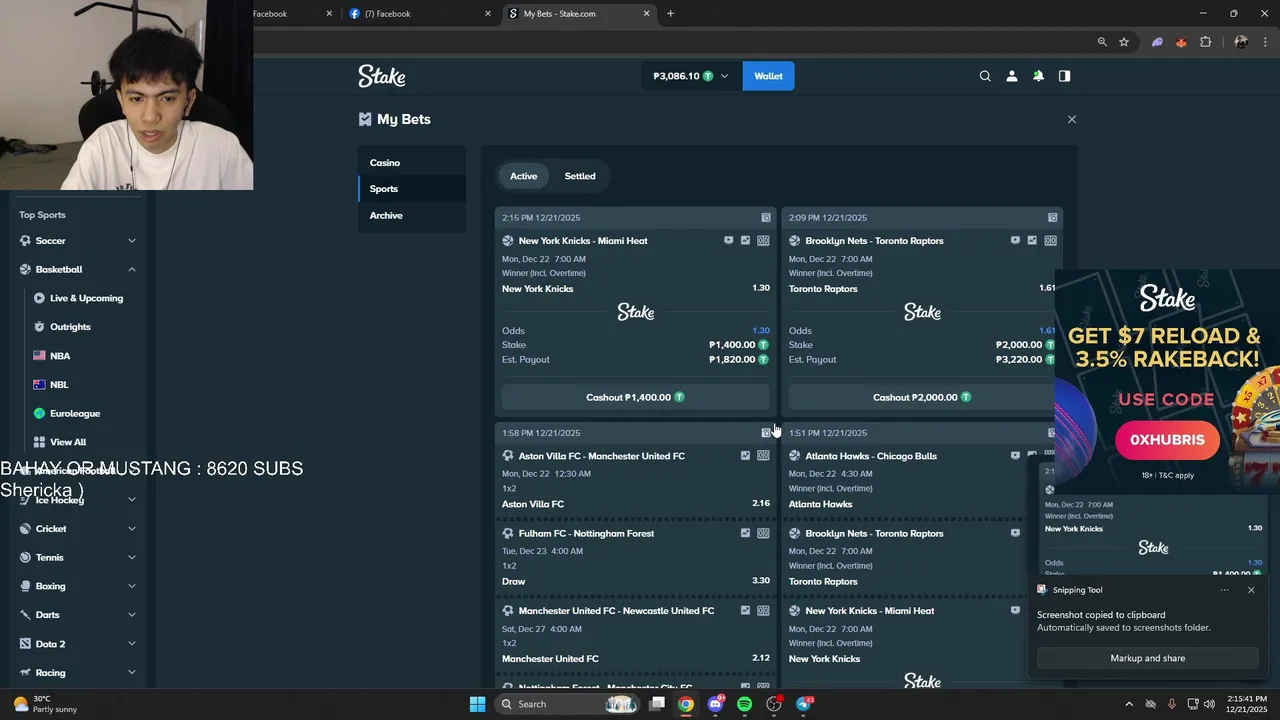Image resolution: width=1280 pixels, height=720 pixels.
Task: Select Sports in My Bets menu
Action: pos(412,189)
